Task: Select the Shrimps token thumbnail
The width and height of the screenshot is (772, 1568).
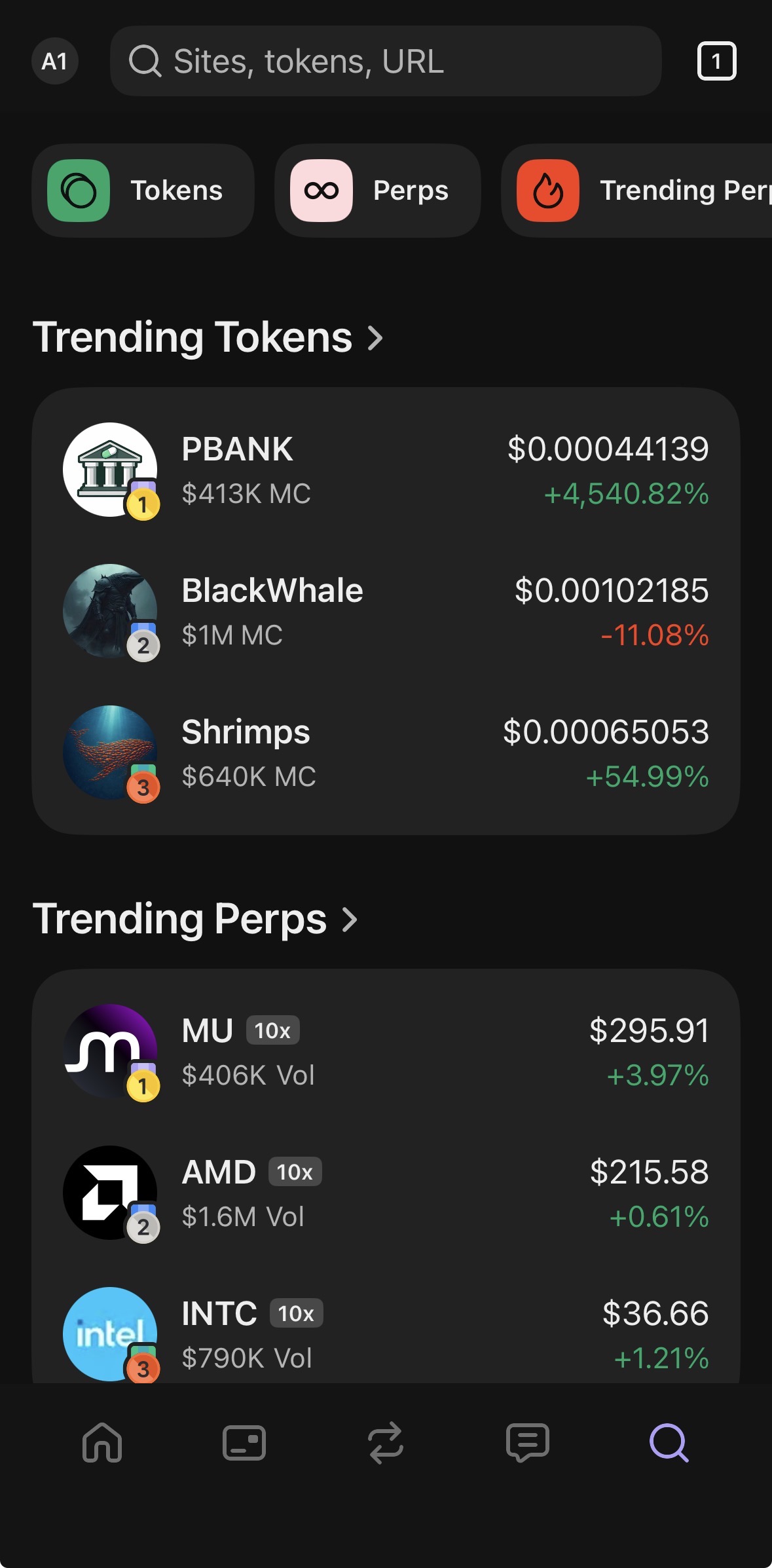Action: point(110,753)
